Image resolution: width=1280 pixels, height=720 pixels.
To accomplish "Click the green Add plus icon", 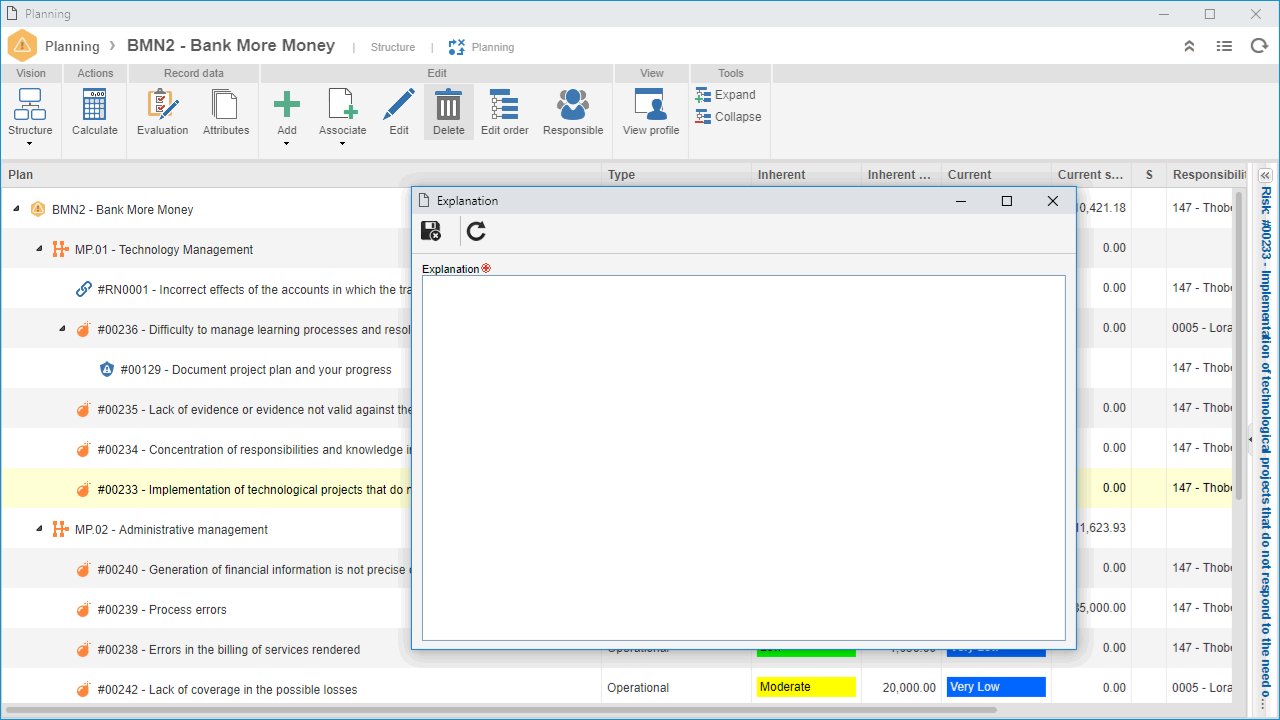I will (287, 104).
